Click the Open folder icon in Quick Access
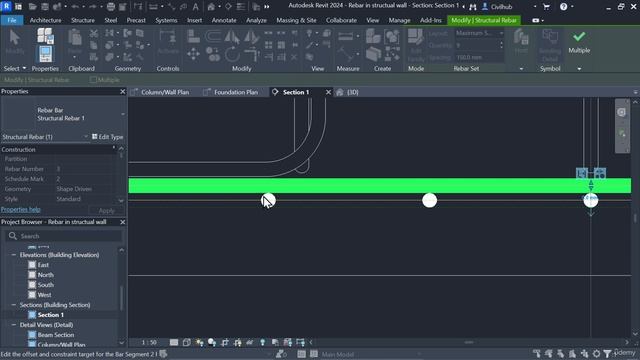The image size is (640, 360). [33, 7]
